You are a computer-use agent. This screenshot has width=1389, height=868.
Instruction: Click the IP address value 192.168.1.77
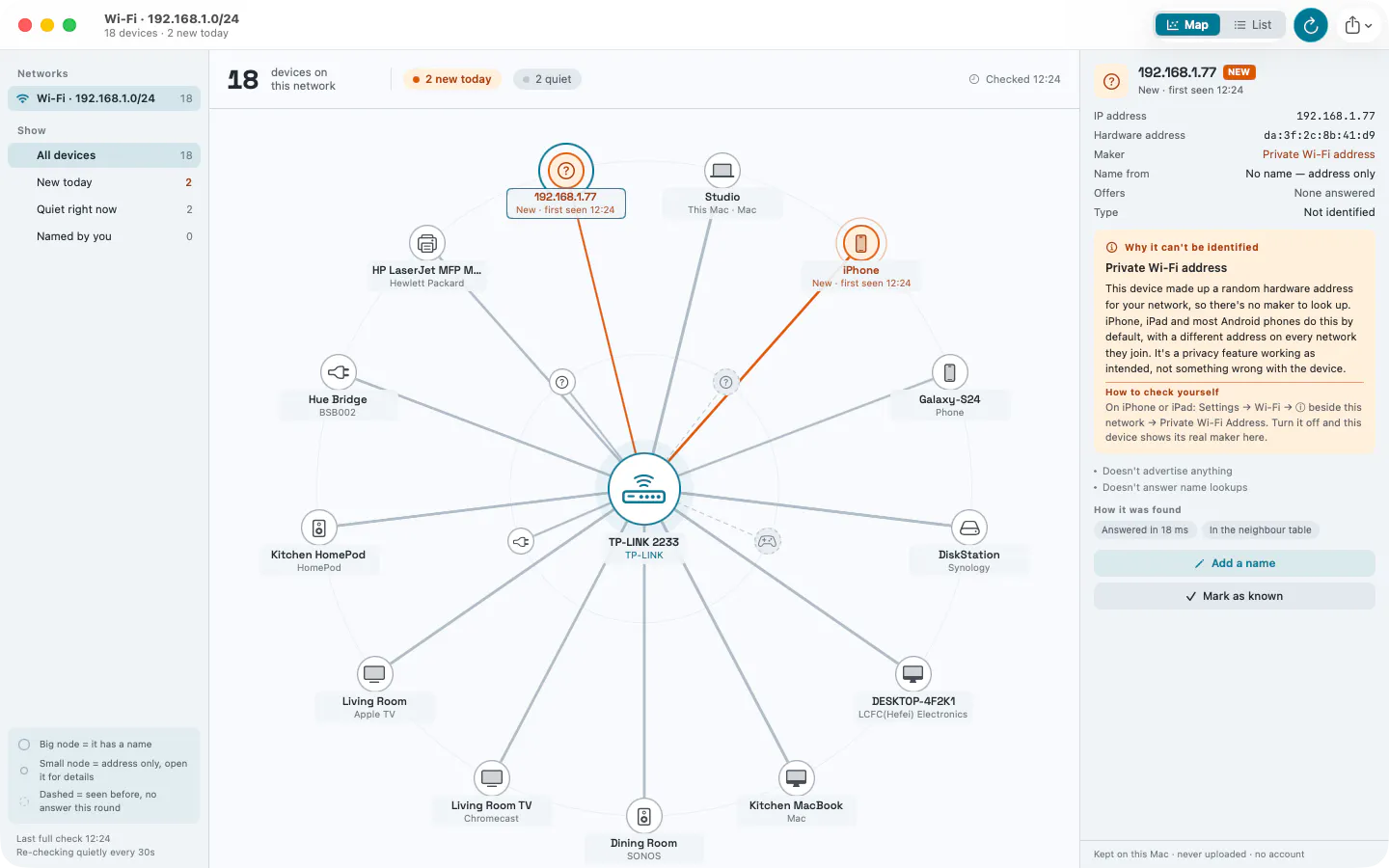(x=1336, y=116)
